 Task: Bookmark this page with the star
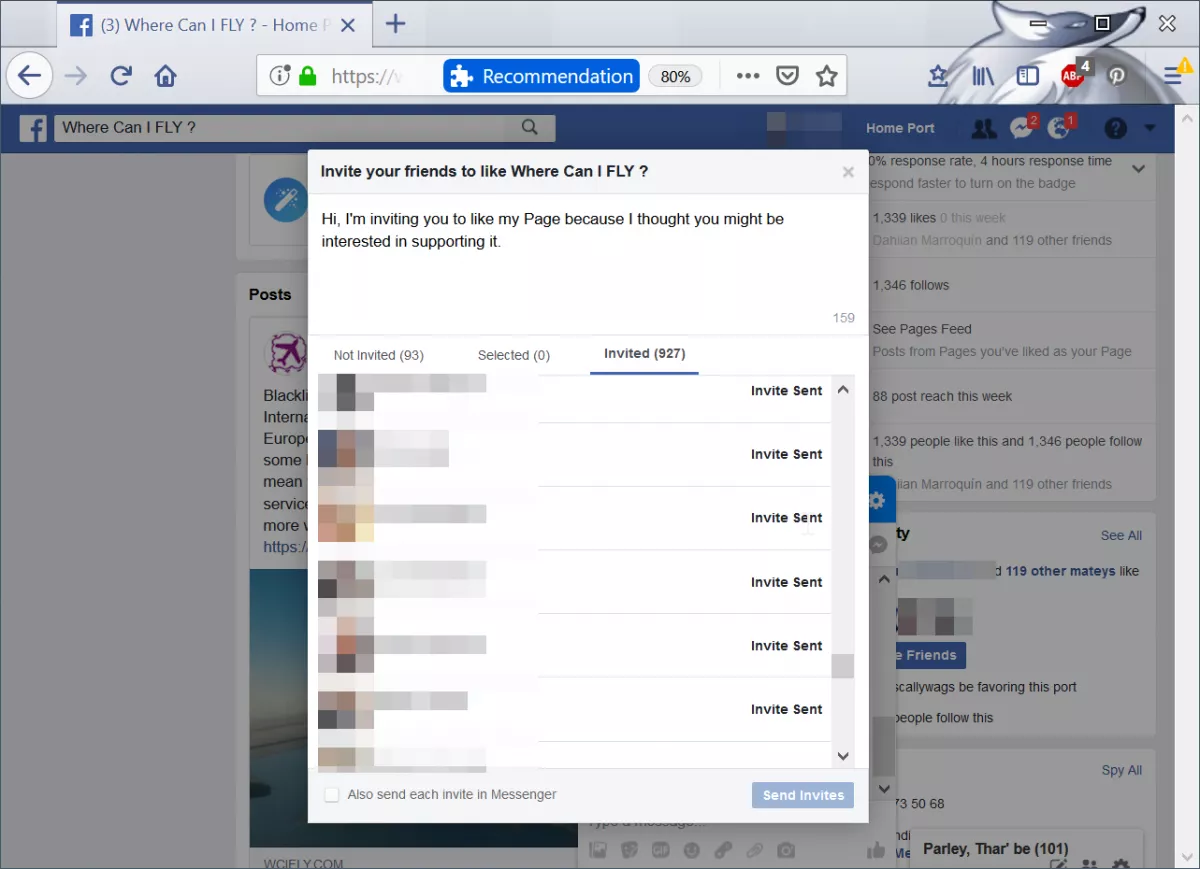pos(826,76)
